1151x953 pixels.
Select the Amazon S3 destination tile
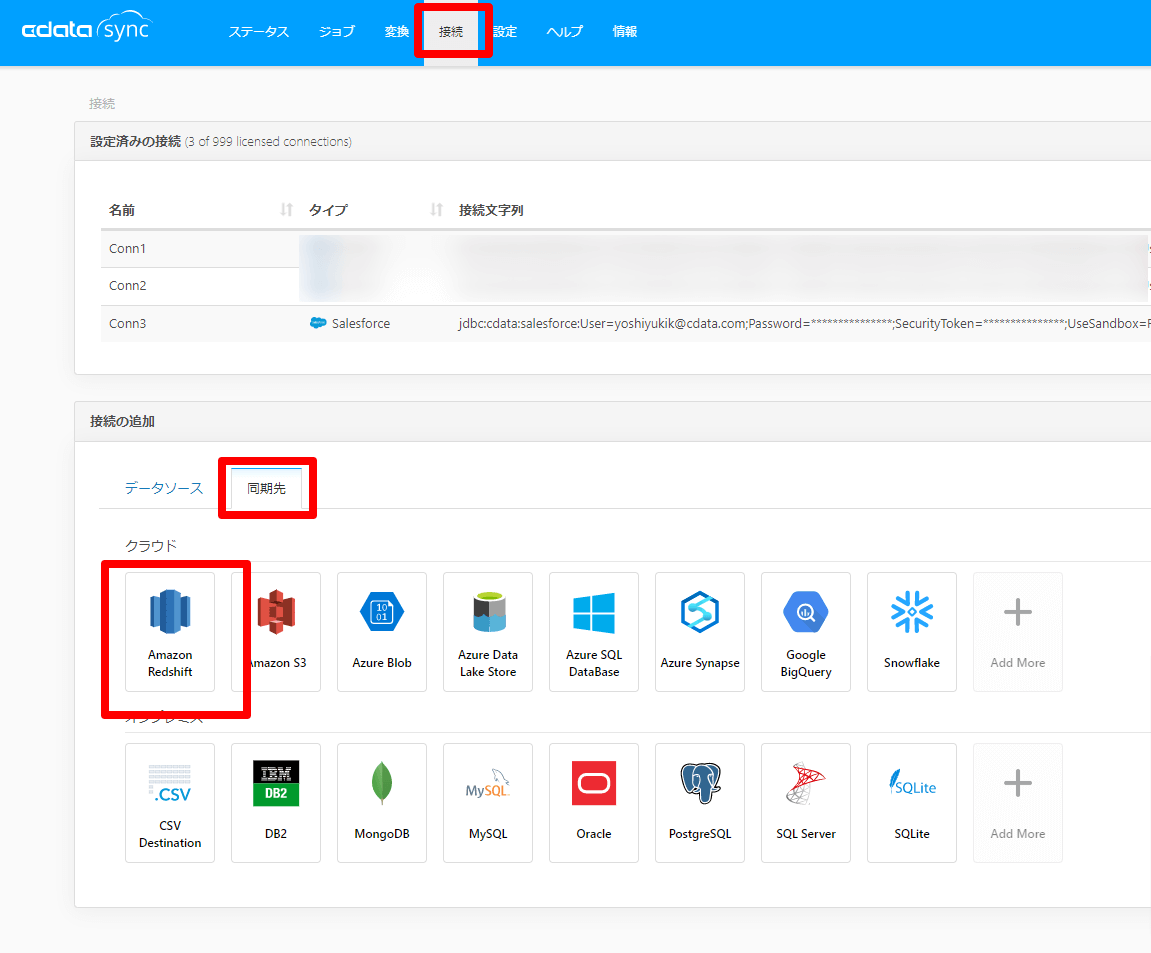[276, 631]
